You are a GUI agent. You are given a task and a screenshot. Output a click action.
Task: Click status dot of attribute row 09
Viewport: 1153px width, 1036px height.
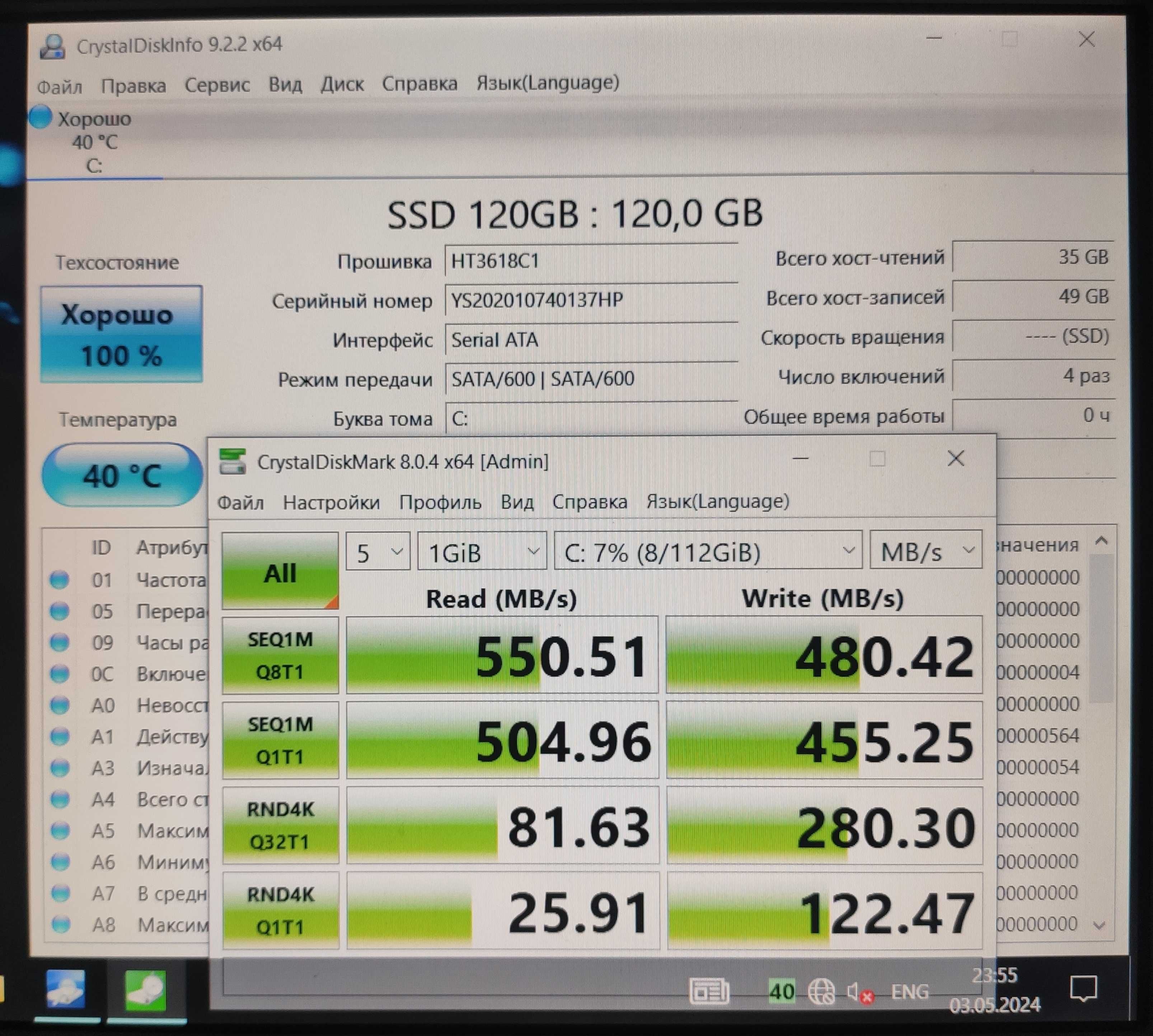tap(59, 642)
